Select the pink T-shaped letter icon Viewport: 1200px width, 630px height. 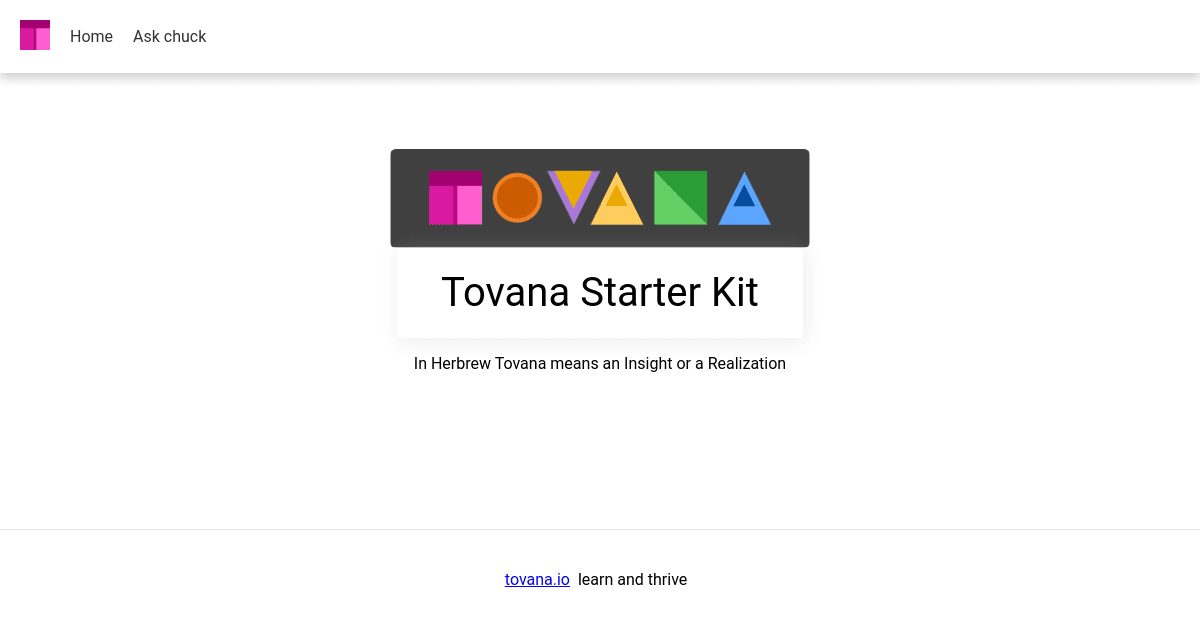coord(455,196)
